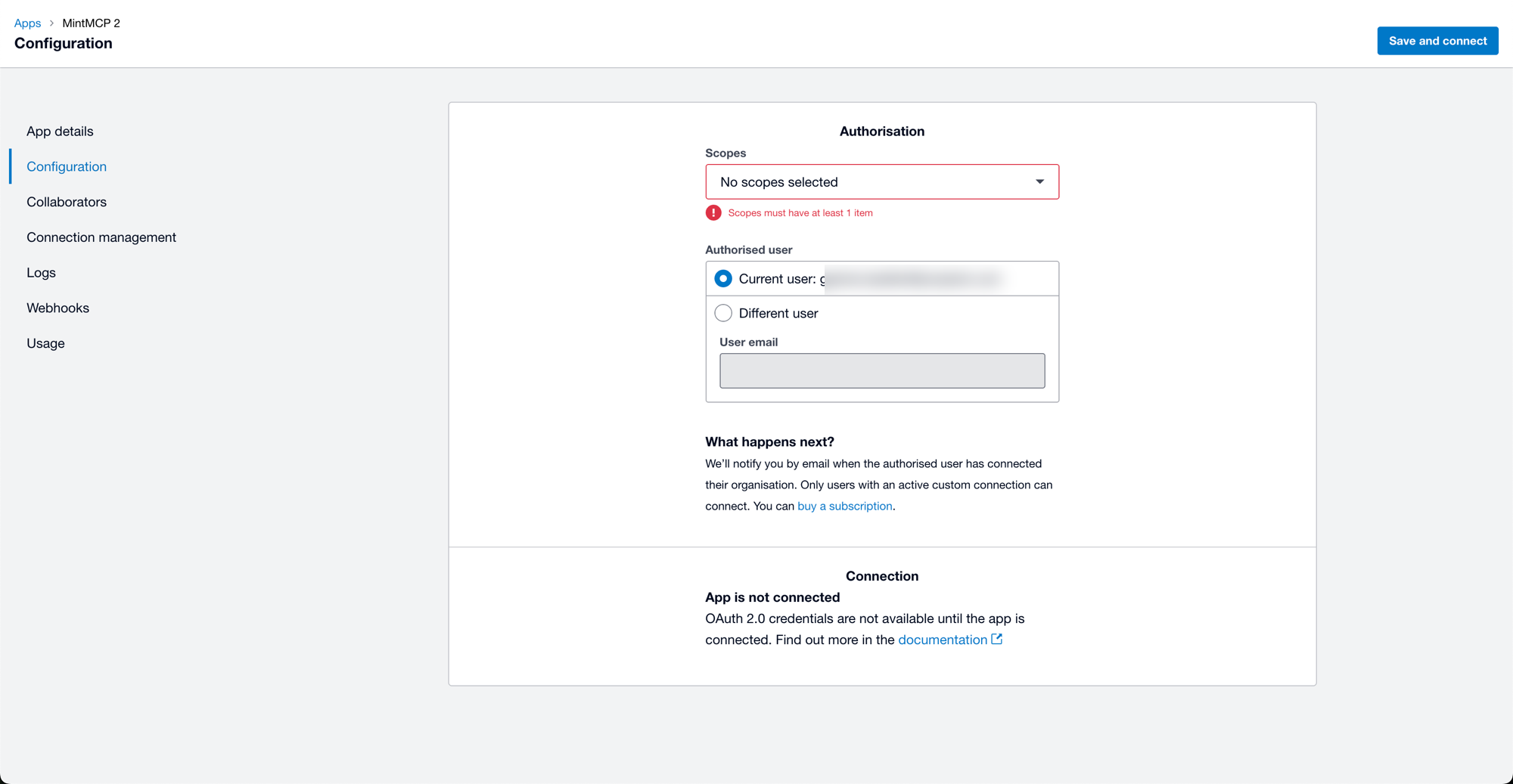Click the external link icon after documentation
1513x784 pixels.
coord(997,639)
